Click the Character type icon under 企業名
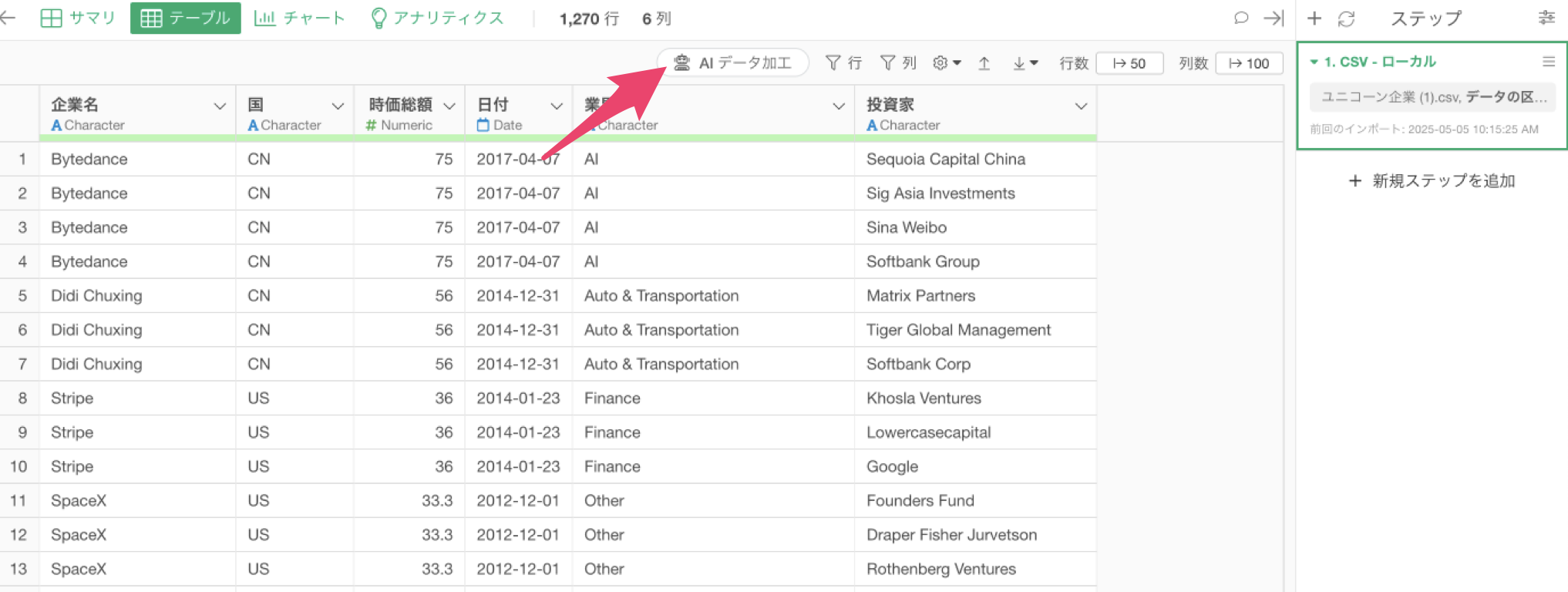The height and width of the screenshot is (592, 1568). coord(56,125)
